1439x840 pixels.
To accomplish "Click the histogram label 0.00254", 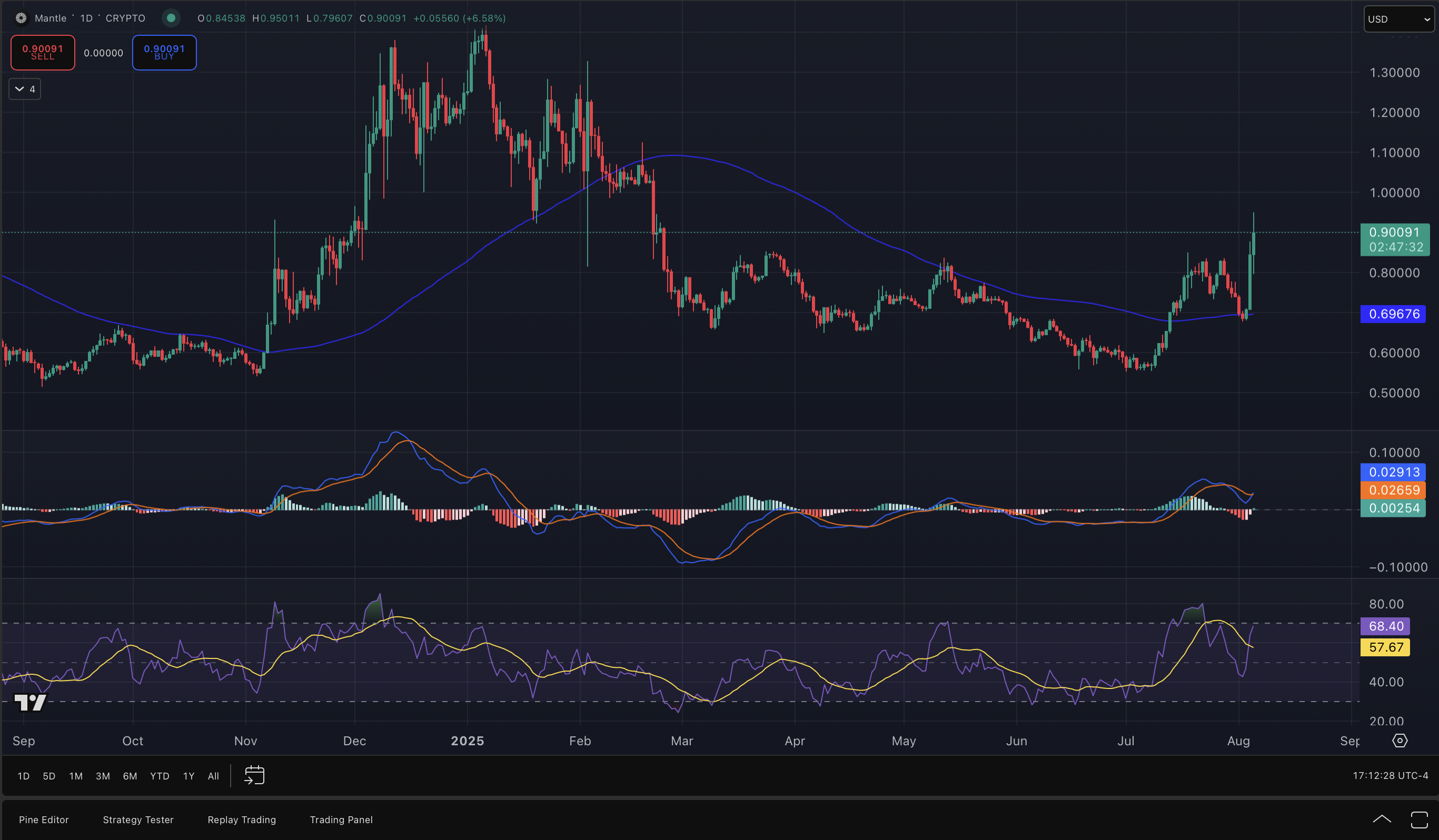I will click(x=1393, y=508).
